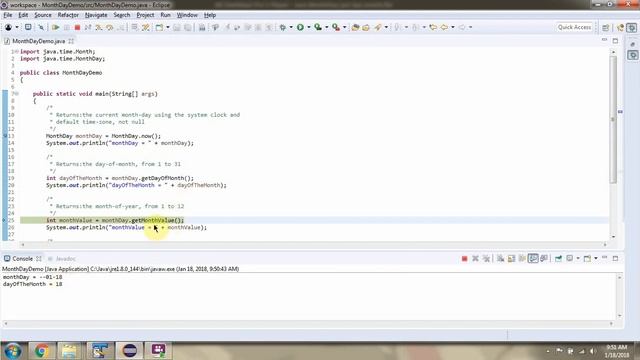Viewport: 640px width, 360px height.
Task: Click the Print icon in toolbar
Action: point(202,27)
